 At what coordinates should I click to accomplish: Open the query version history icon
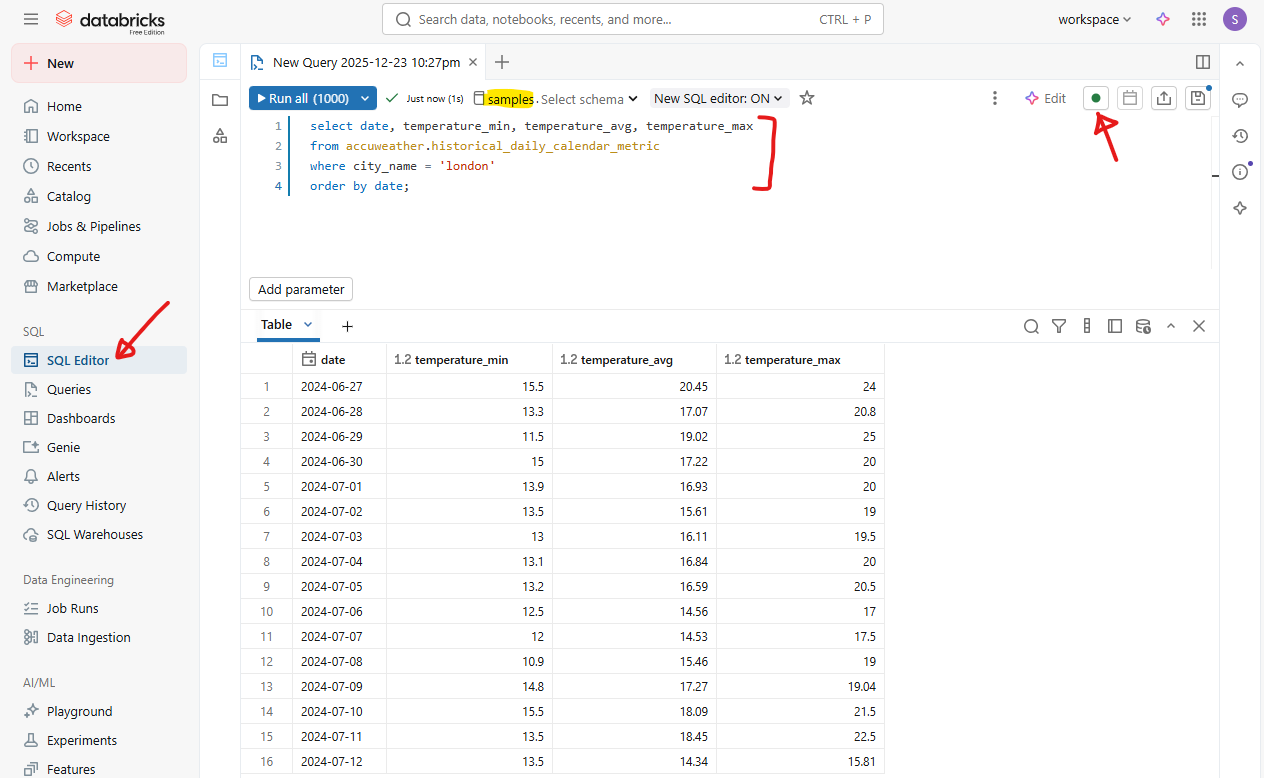pyautogui.click(x=1240, y=136)
